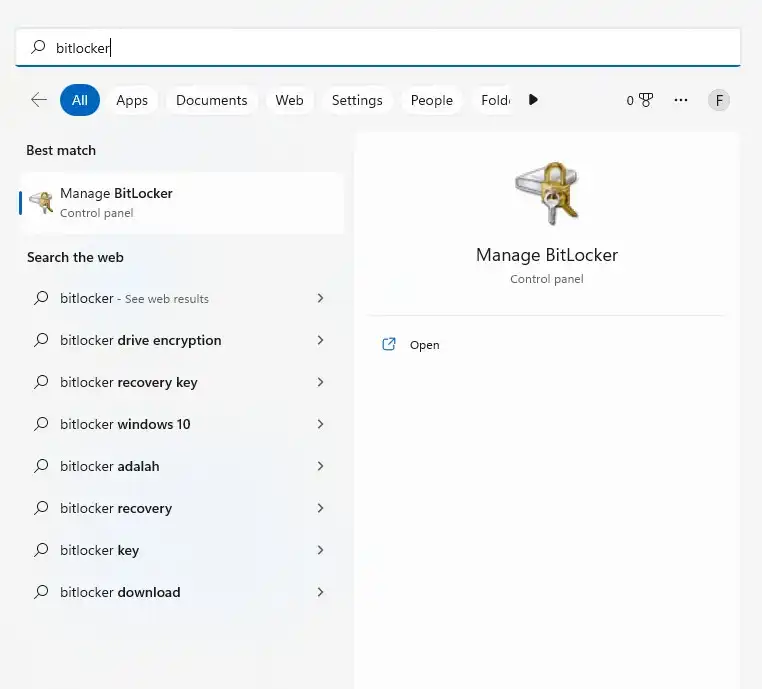The width and height of the screenshot is (762, 689).
Task: Expand chevron for the 'bitlocker key' row
Action: 320,550
